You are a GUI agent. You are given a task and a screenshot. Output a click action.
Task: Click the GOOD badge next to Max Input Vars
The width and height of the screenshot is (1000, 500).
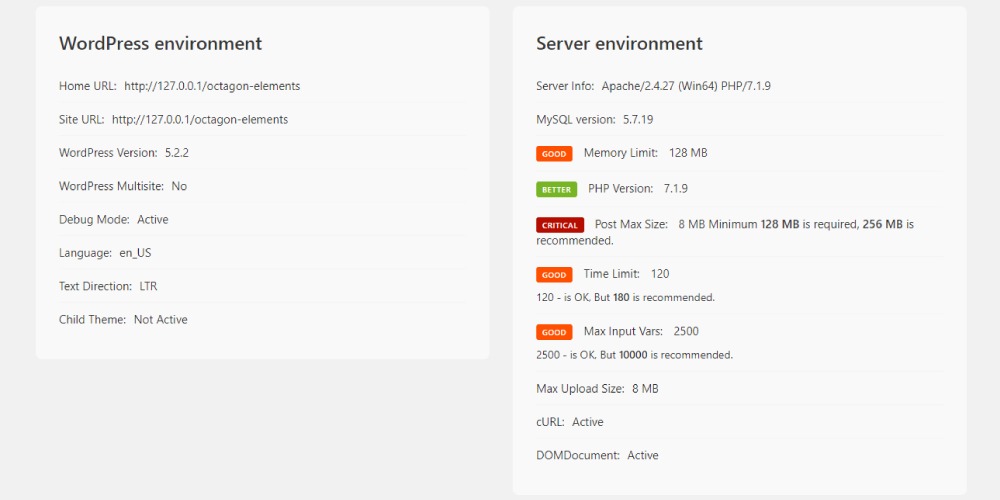point(554,332)
